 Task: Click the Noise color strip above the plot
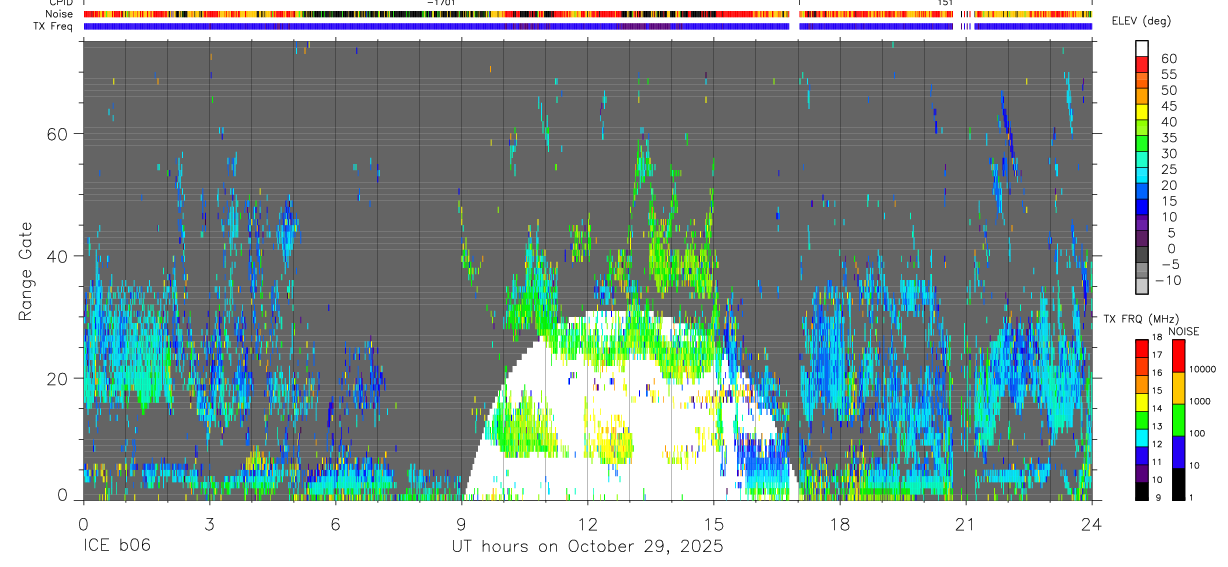(x=587, y=14)
